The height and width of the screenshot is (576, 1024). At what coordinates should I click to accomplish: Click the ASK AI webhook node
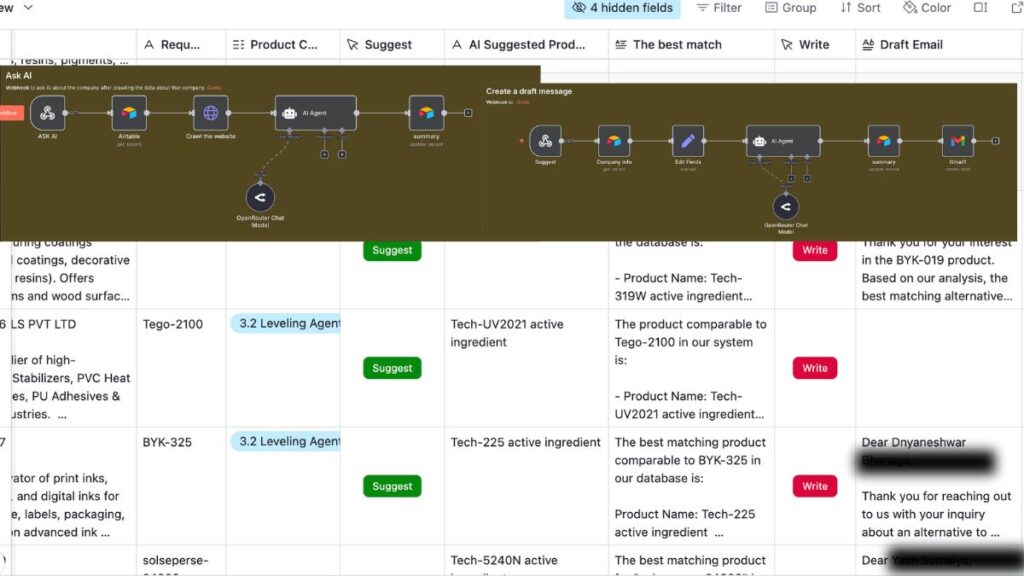pyautogui.click(x=47, y=113)
